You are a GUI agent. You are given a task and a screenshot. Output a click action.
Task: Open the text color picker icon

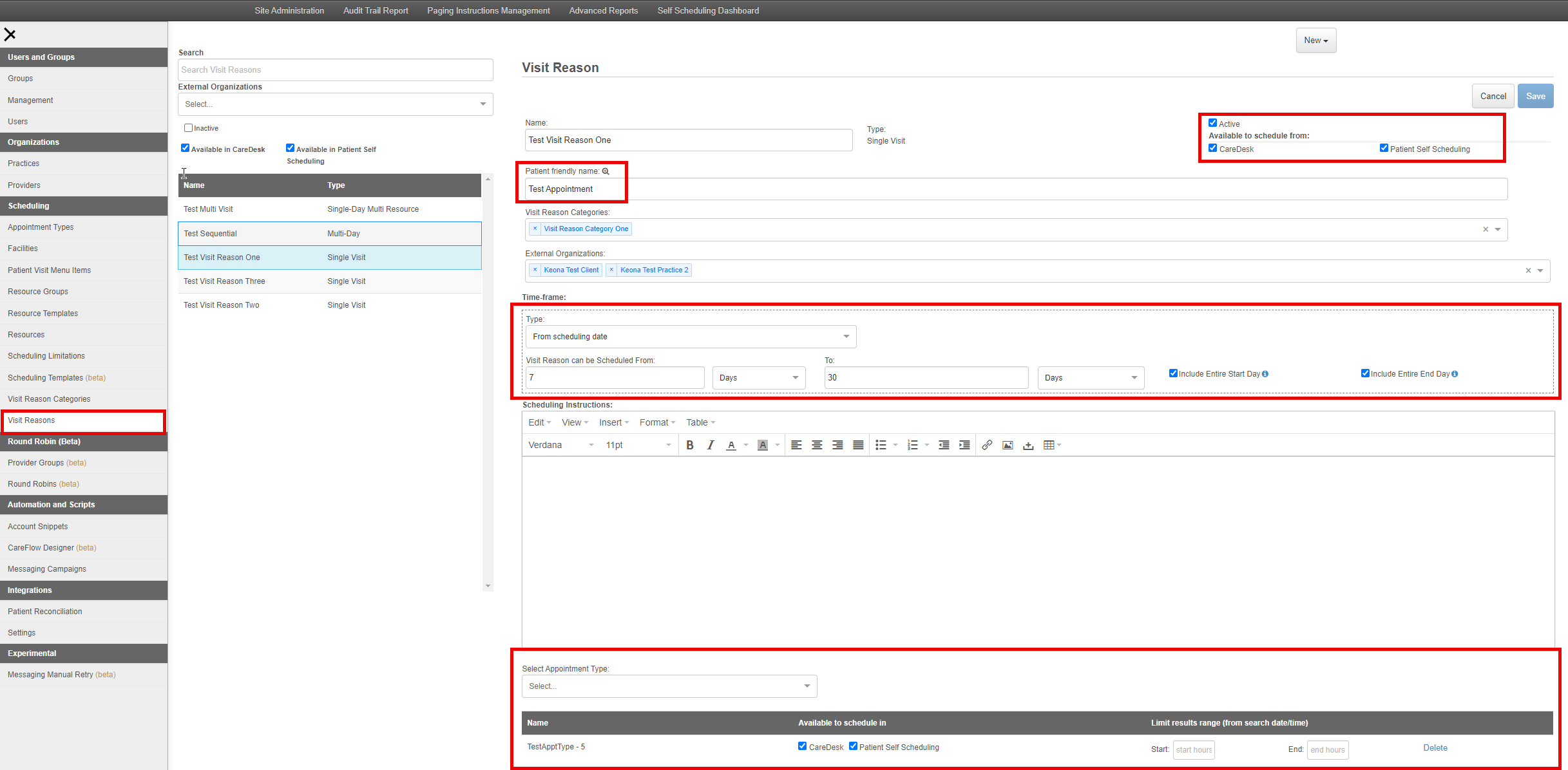pyautogui.click(x=731, y=445)
